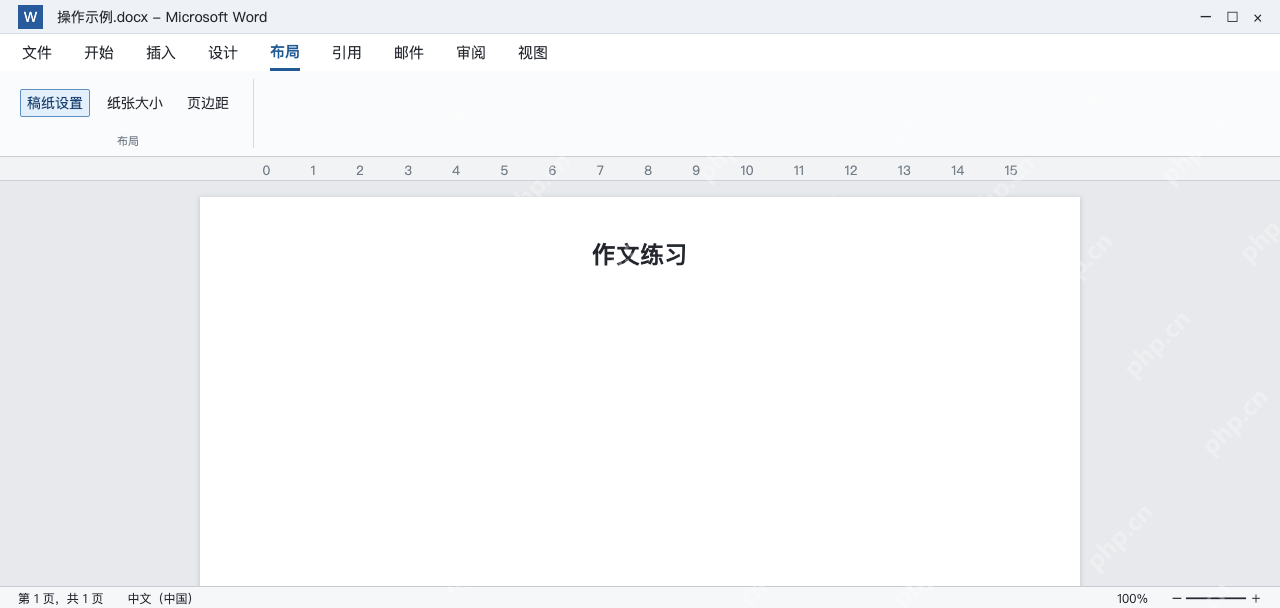Open the 文件 menu tab
Screen dimensions: 1280x608
tap(37, 53)
